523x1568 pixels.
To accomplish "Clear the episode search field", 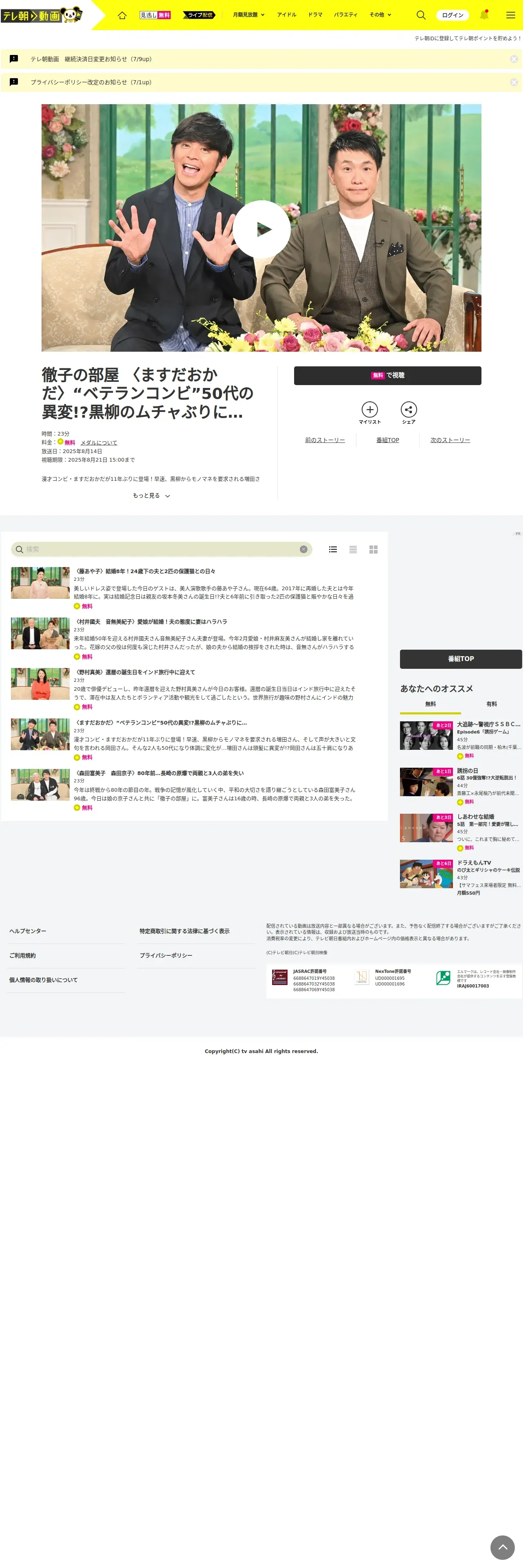I will (x=303, y=549).
